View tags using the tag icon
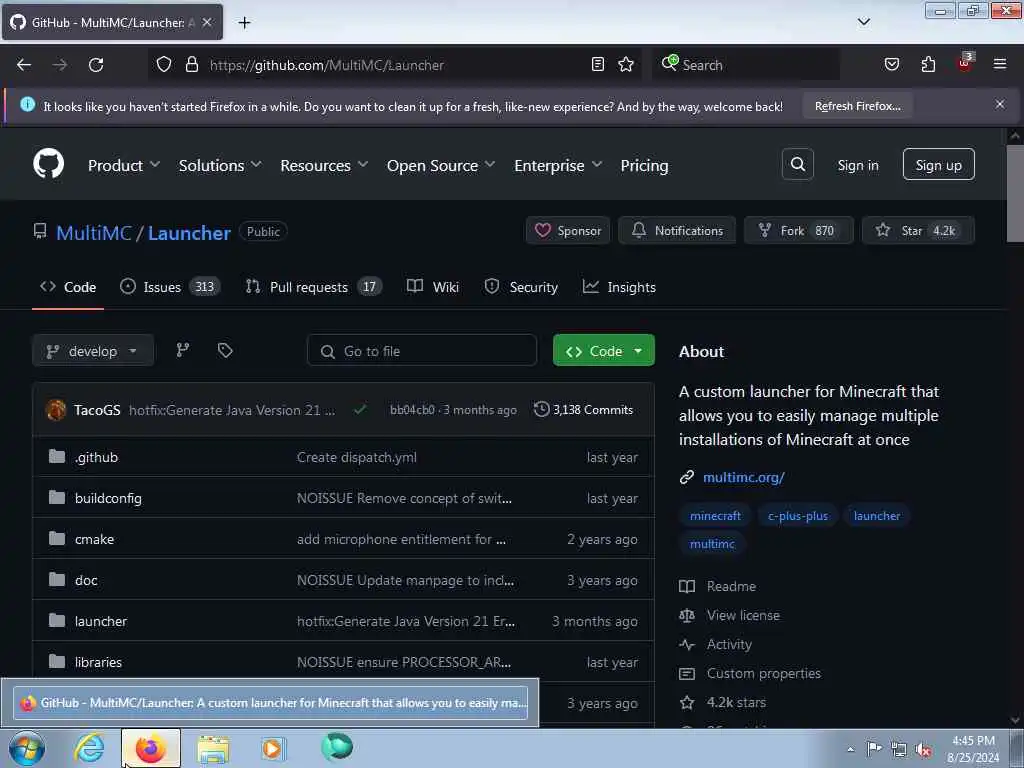This screenshot has height=768, width=1024. click(x=225, y=351)
